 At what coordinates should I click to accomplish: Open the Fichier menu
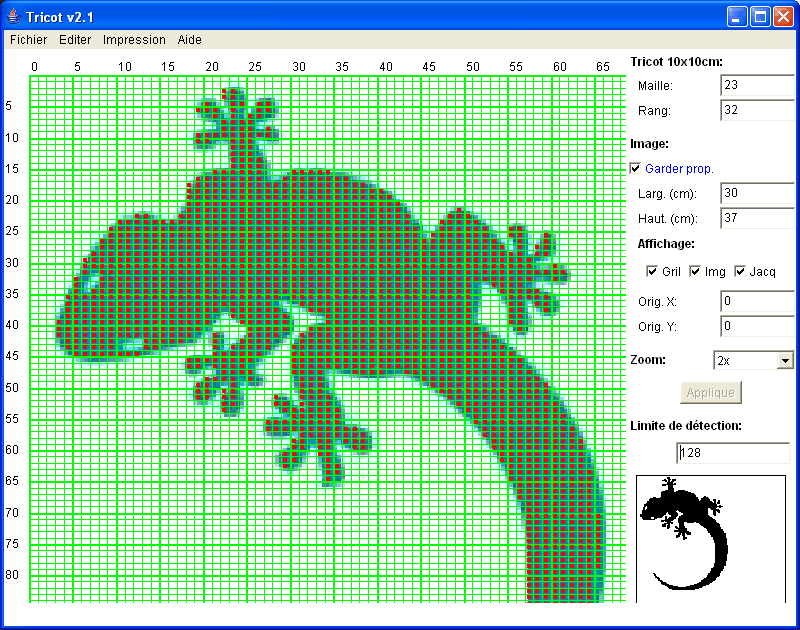click(29, 40)
